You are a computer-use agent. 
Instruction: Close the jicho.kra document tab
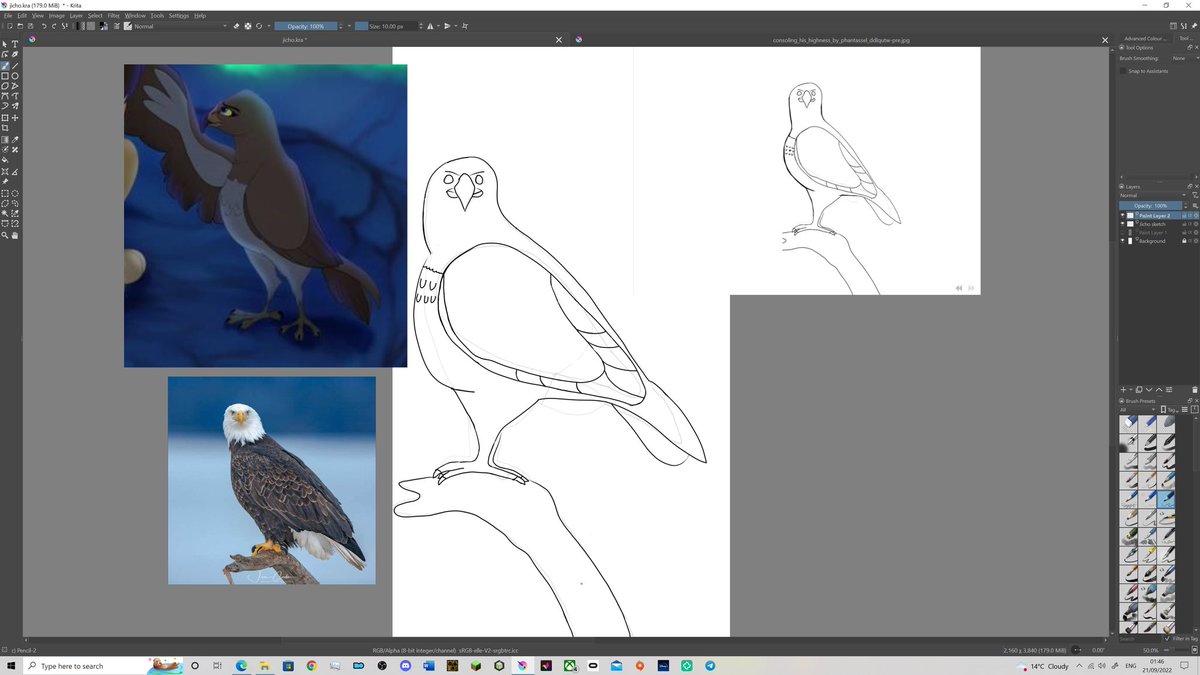(559, 40)
